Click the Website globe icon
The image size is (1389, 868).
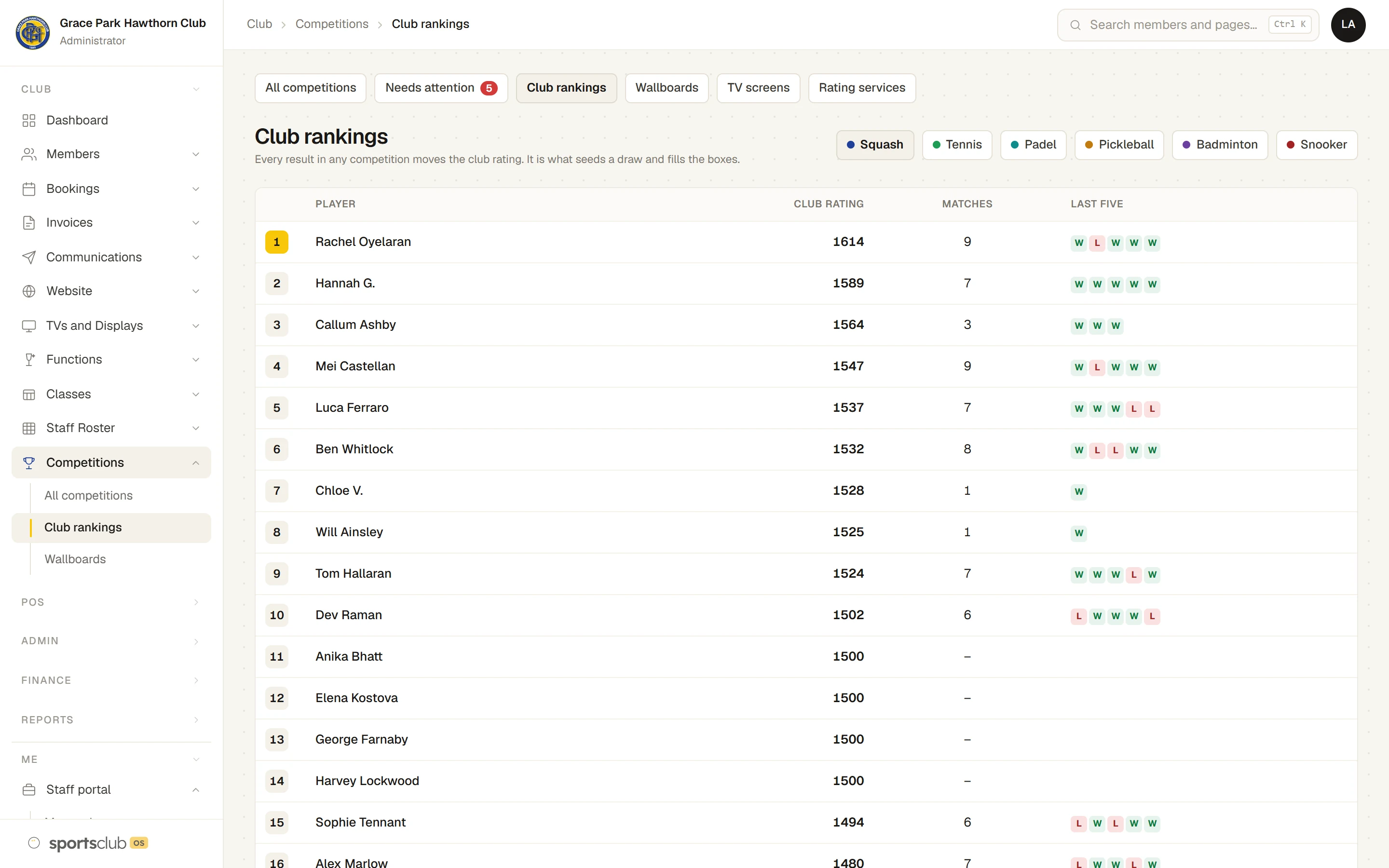(x=29, y=291)
